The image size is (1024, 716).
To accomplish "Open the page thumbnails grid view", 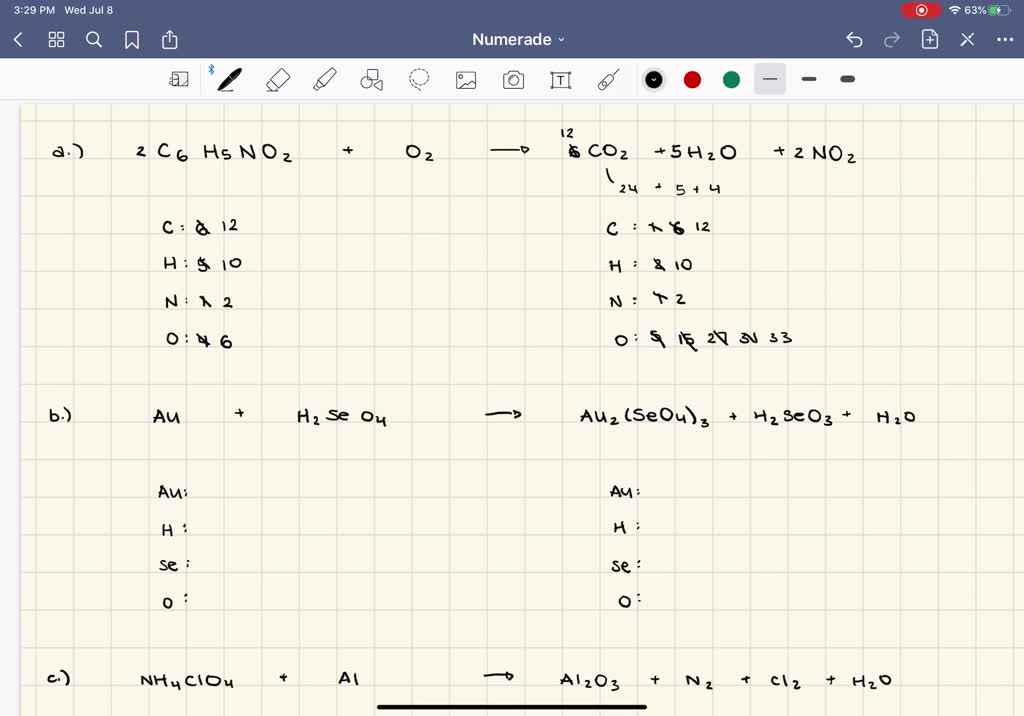I will [x=56, y=40].
